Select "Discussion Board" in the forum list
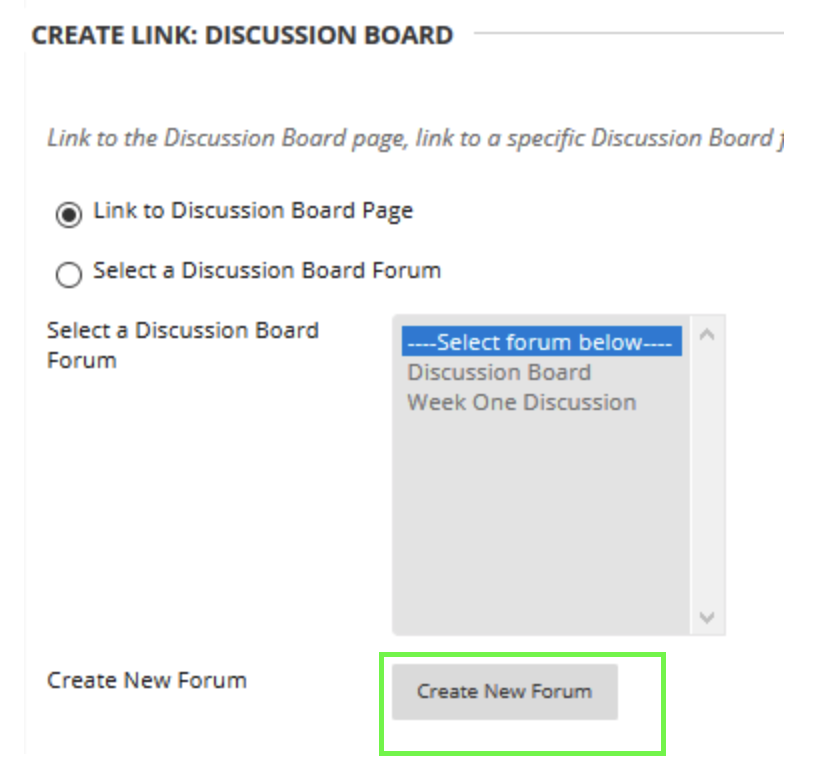The image size is (828, 766). pos(499,373)
